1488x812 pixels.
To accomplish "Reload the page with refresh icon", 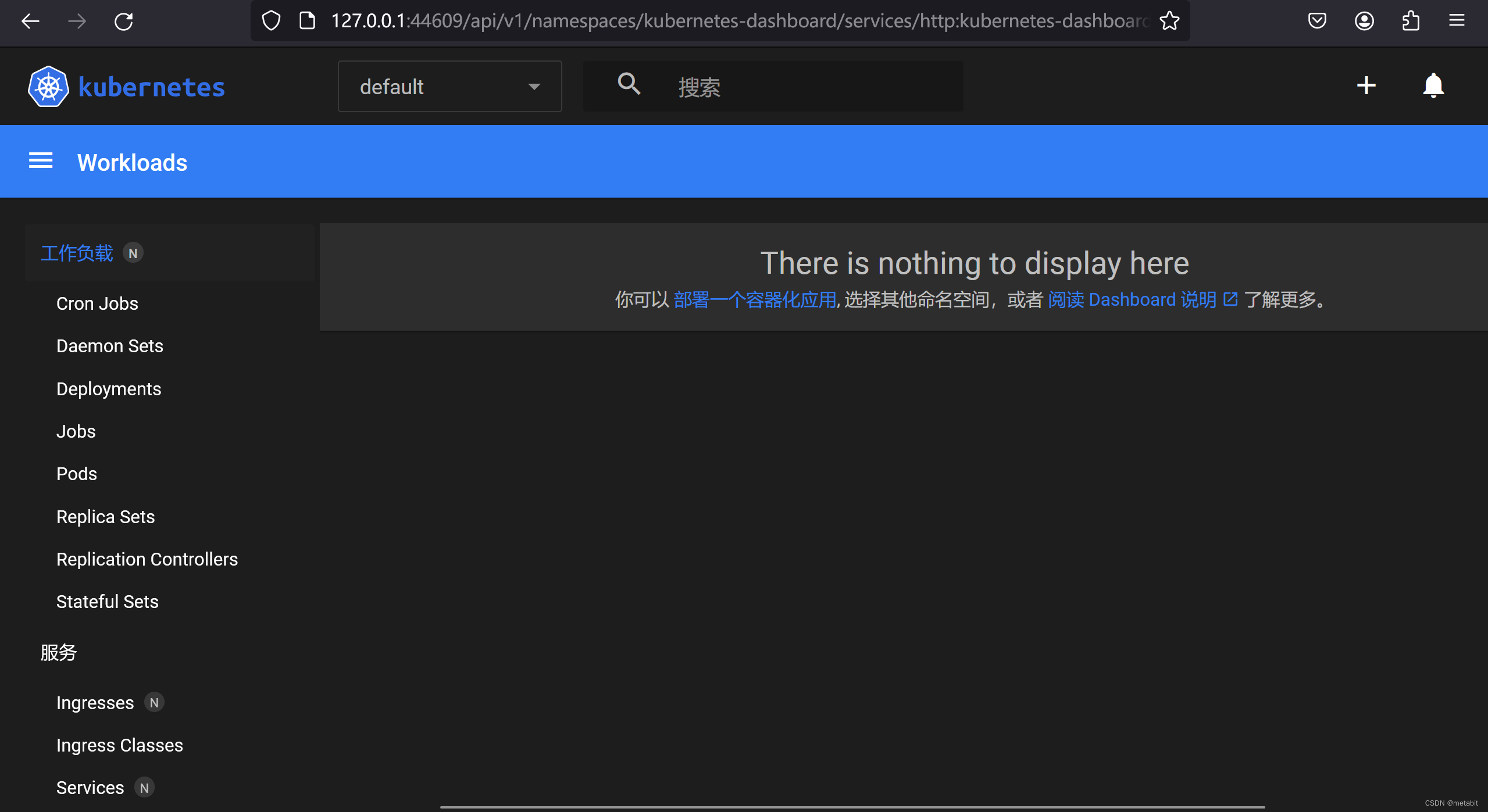I will 123,22.
